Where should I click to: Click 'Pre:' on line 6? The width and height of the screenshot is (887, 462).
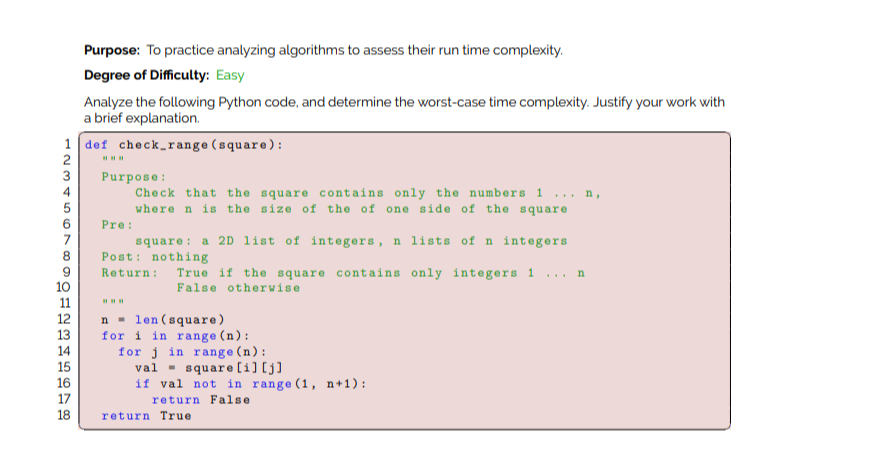[x=117, y=225]
